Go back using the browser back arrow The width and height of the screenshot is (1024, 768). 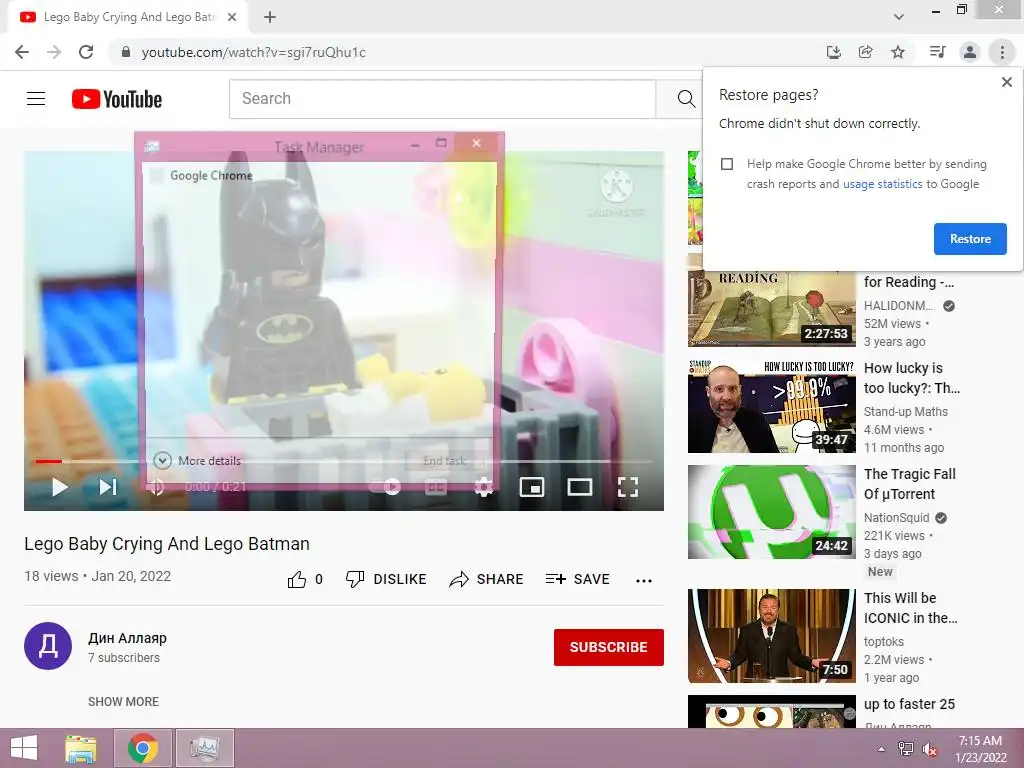click(22, 52)
